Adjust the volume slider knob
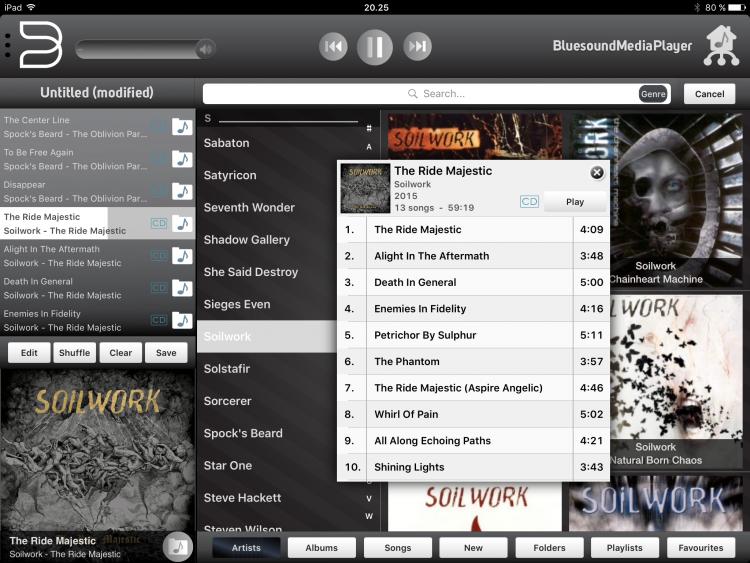Screen dimensions: 750x563 click(x=206, y=49)
